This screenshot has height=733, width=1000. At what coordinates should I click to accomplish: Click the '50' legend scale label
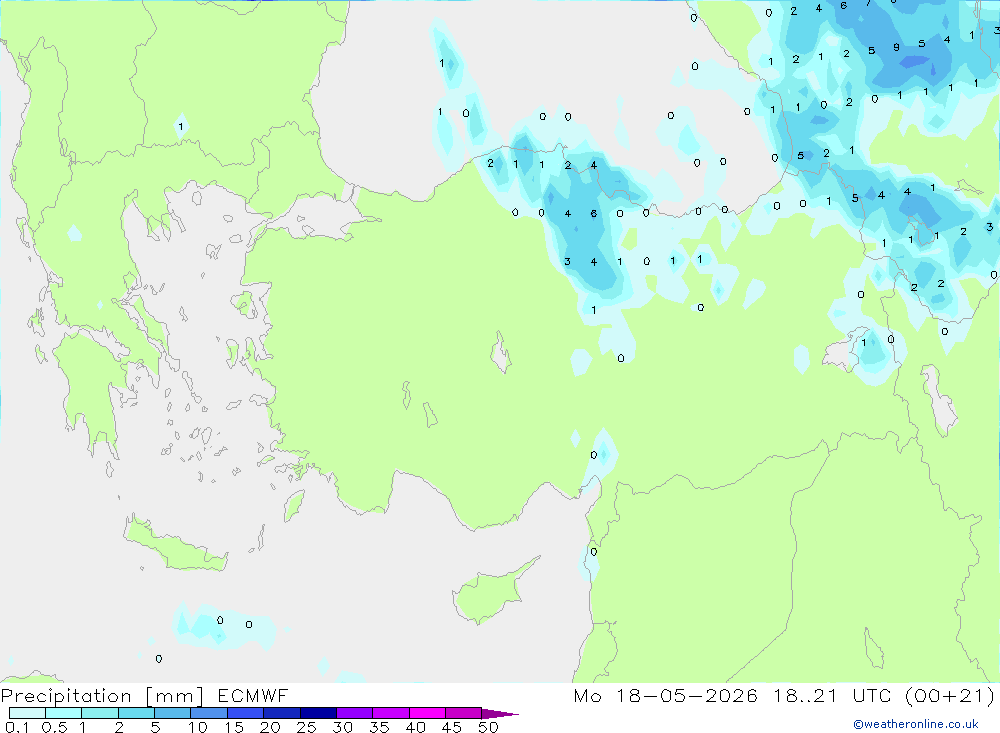[x=488, y=727]
